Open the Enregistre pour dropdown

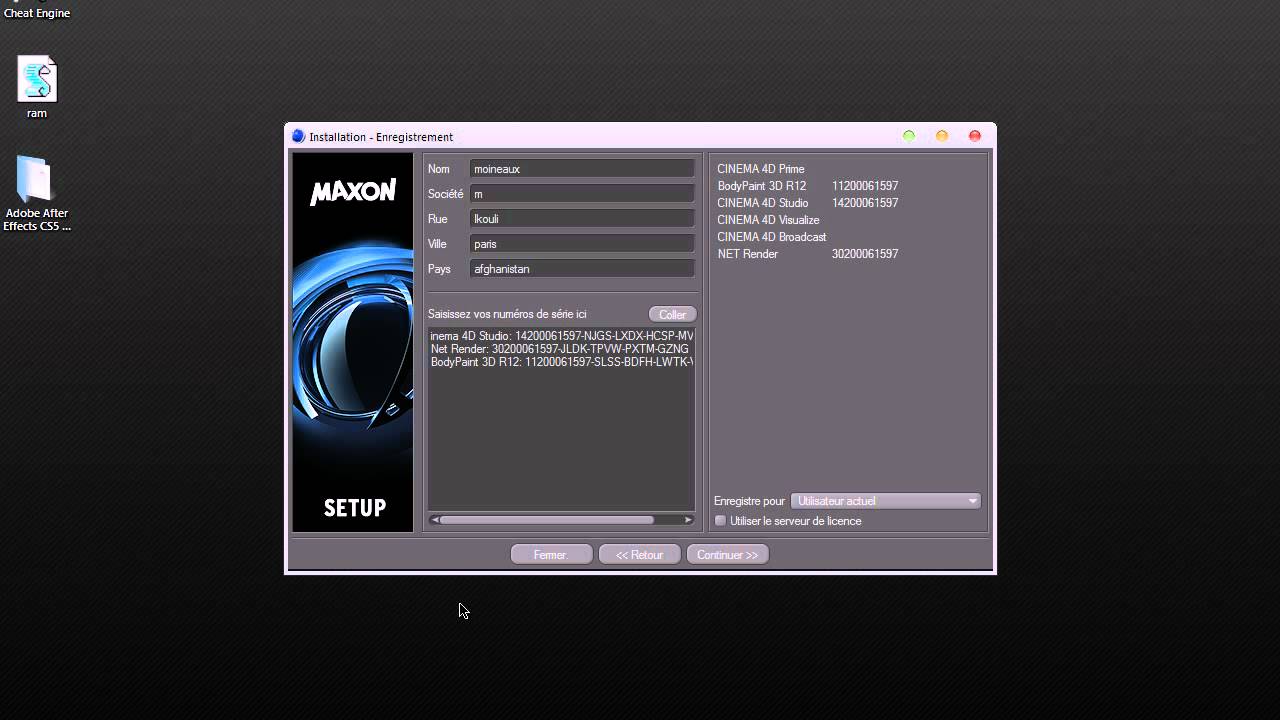tap(886, 501)
